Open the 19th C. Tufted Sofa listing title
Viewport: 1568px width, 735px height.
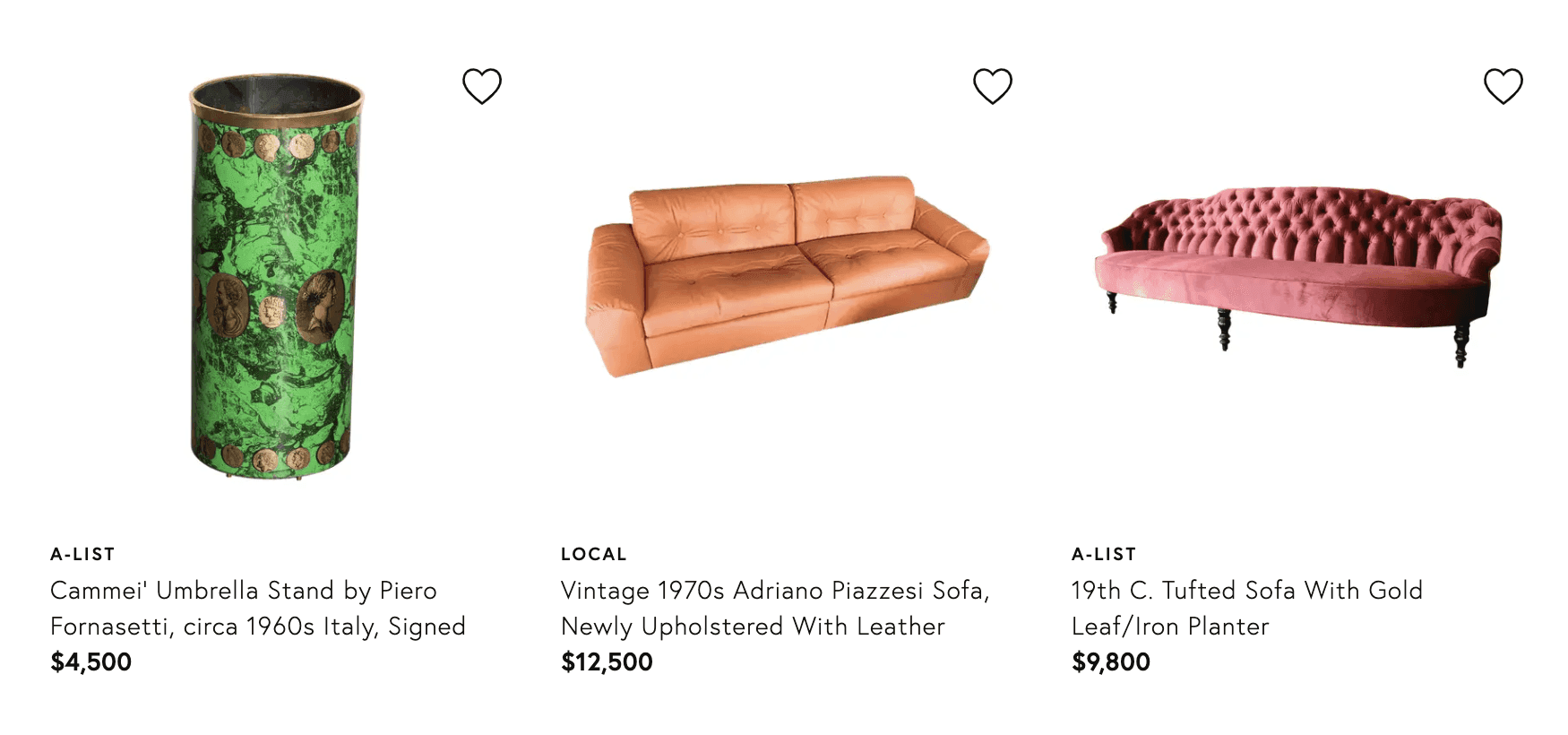1246,608
